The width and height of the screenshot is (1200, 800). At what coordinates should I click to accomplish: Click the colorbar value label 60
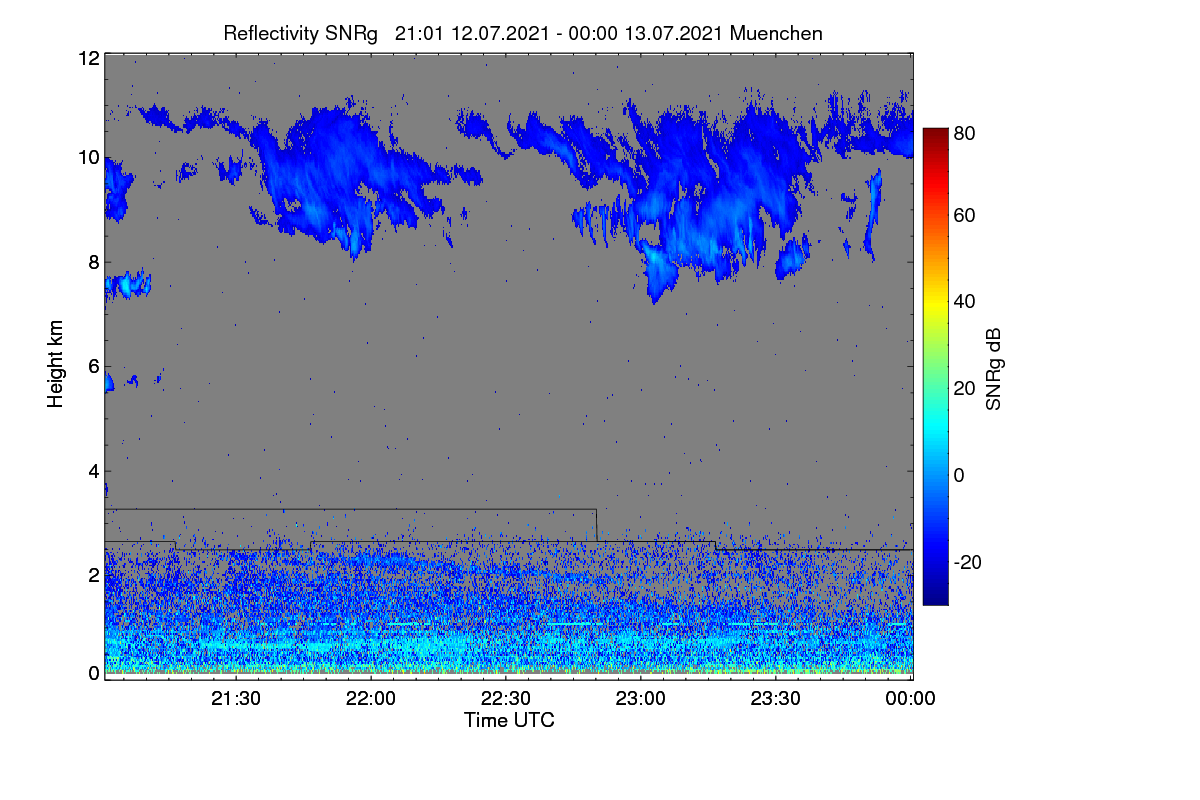coord(965,216)
